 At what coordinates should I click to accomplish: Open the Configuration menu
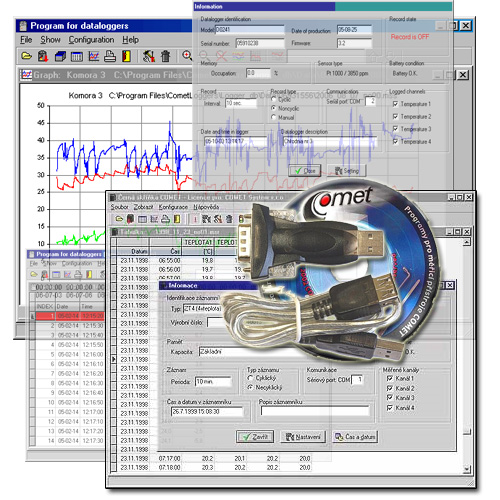point(91,40)
